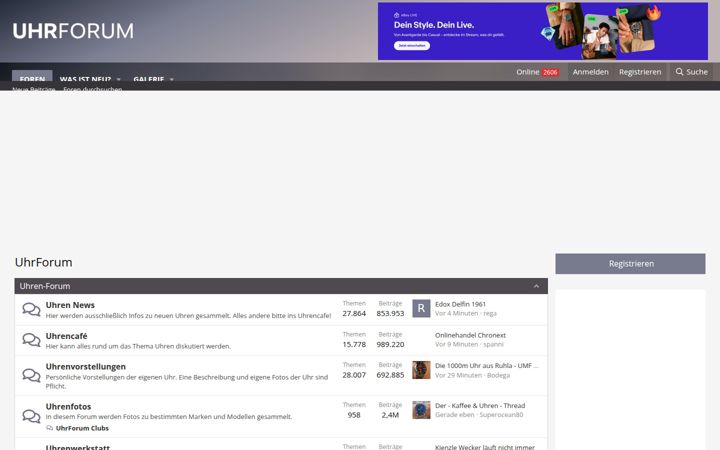Open user profile rega

(490, 313)
